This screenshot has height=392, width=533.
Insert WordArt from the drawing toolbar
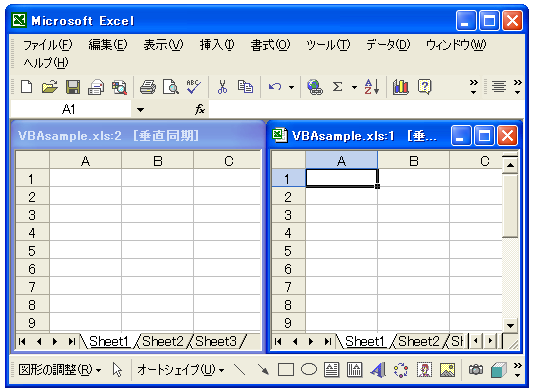pos(378,370)
